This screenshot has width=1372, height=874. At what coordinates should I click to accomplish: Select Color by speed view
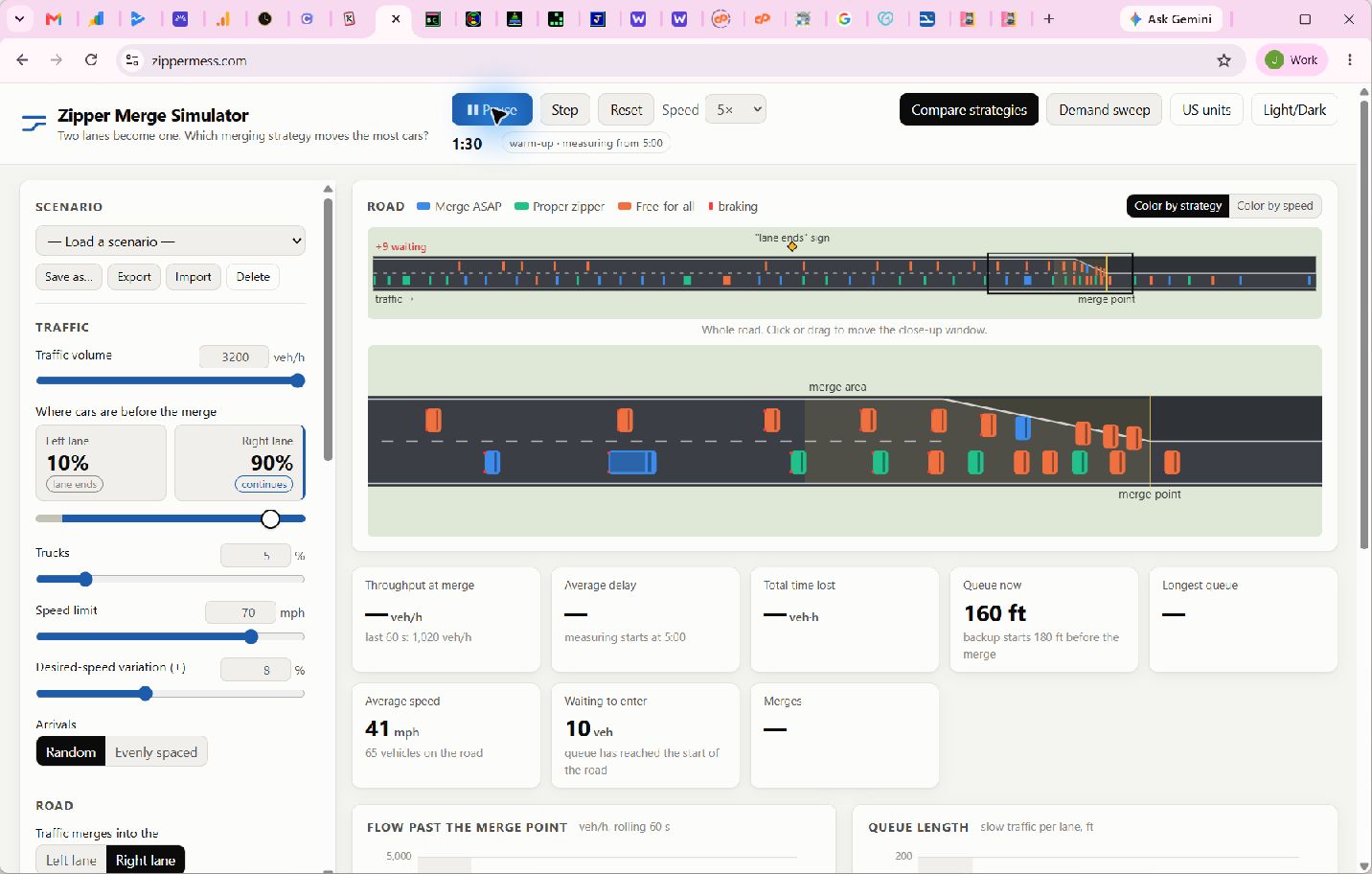(1274, 206)
